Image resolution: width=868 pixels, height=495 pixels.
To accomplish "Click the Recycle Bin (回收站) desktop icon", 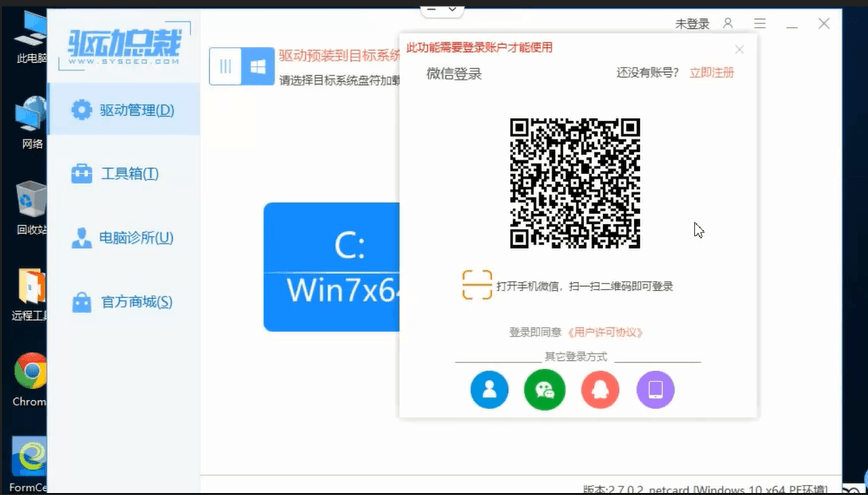I will pos(31,208).
